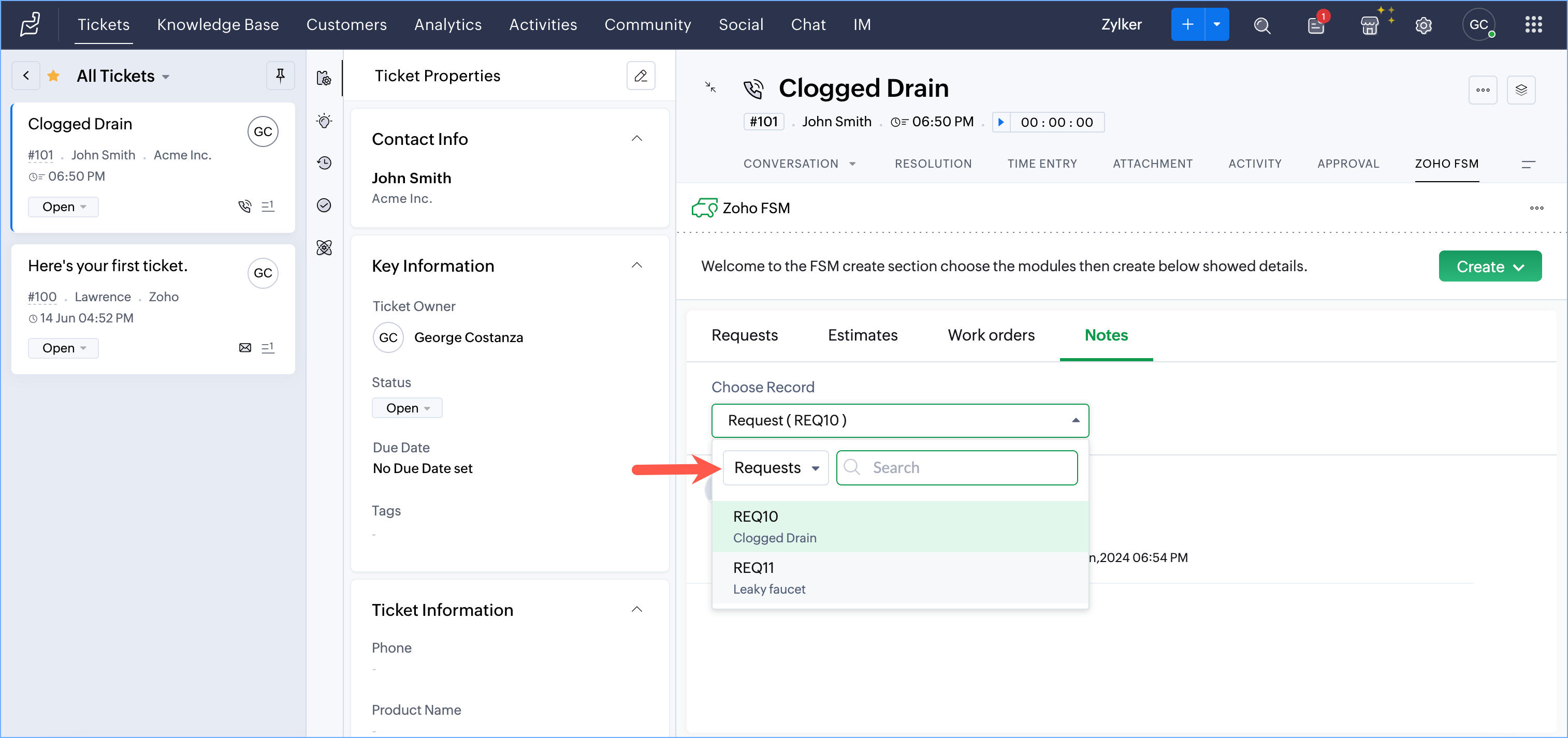Start the ticket timer play button

(x=1000, y=122)
